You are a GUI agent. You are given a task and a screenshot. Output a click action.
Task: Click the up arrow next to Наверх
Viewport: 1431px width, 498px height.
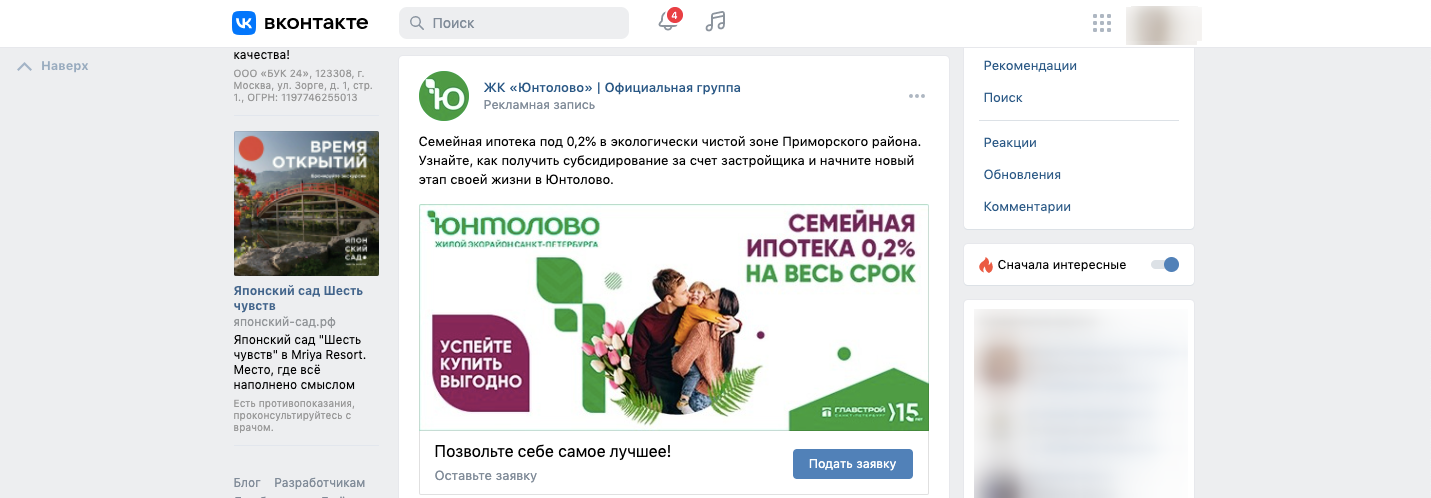tap(25, 66)
